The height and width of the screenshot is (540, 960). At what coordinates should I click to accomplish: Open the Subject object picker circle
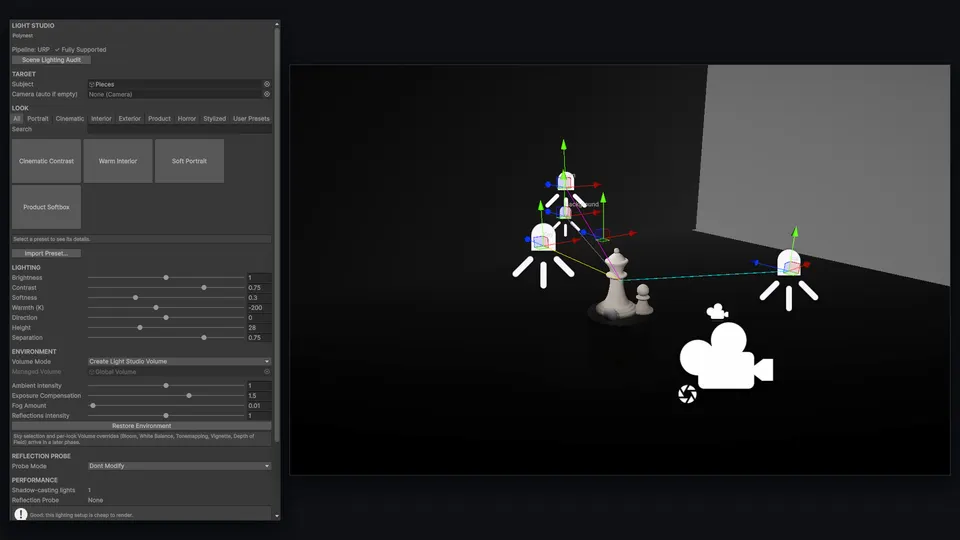point(267,84)
